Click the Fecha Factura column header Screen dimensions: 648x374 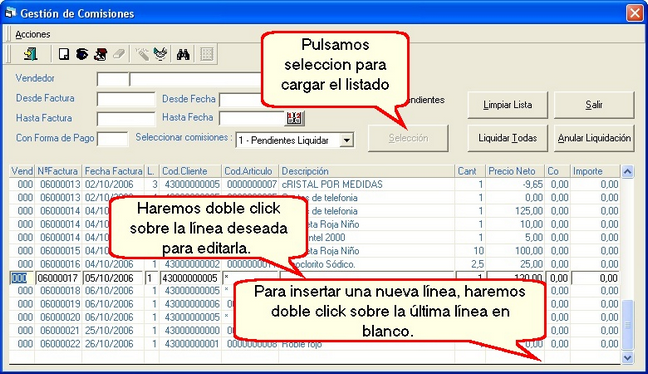[x=113, y=171]
